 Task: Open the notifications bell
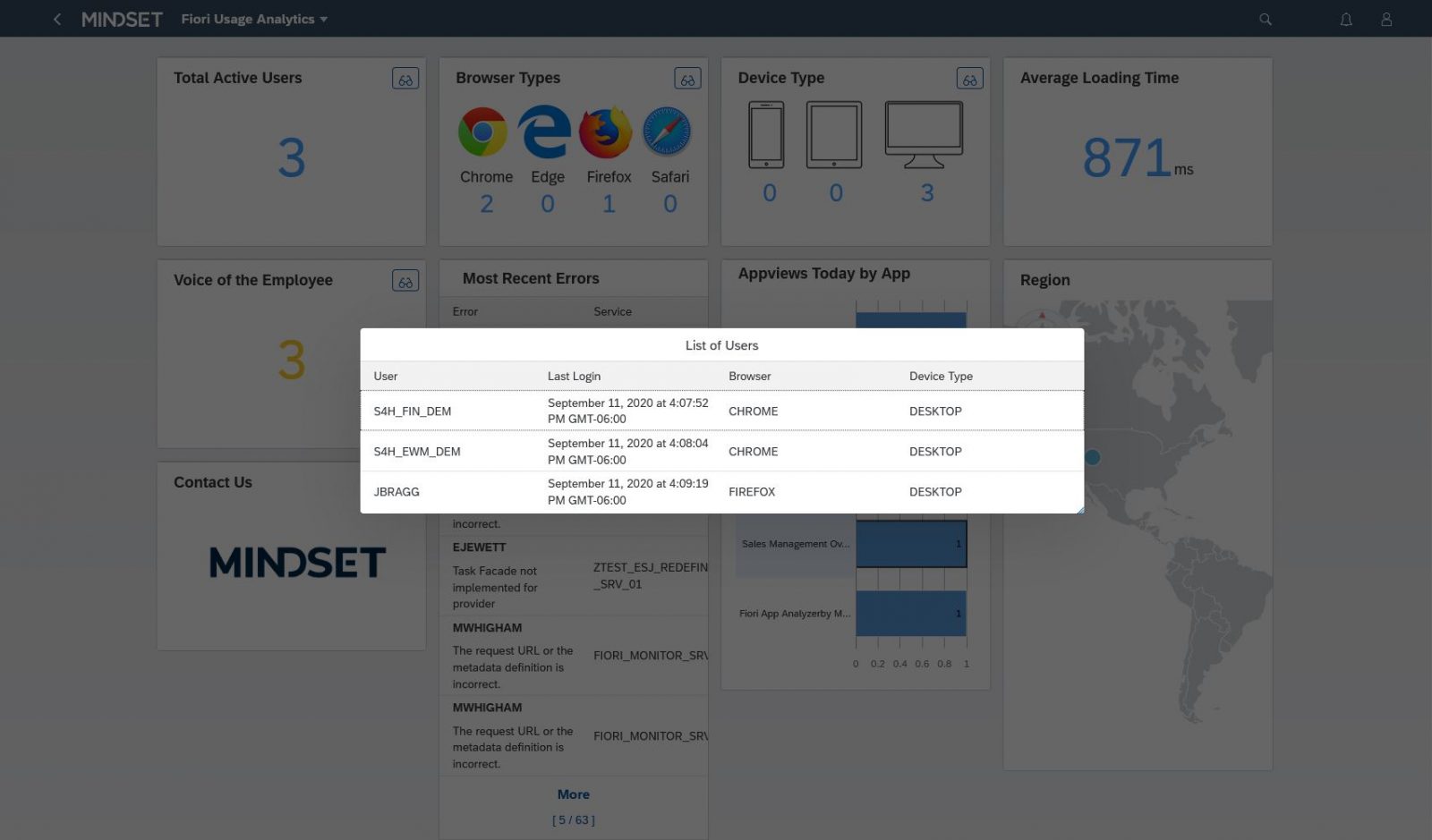1346,19
